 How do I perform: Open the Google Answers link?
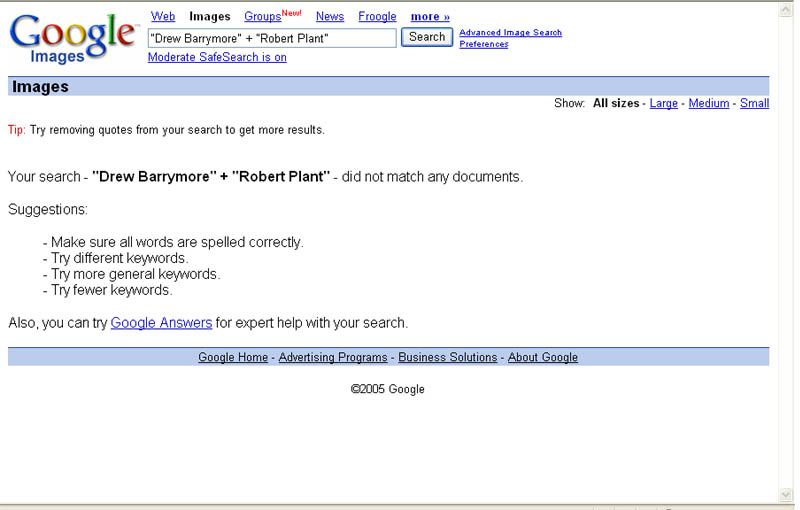point(161,323)
